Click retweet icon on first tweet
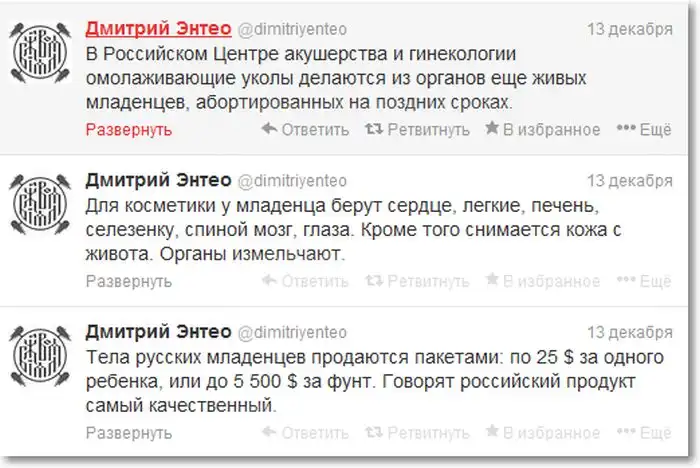Image resolution: width=700 pixels, height=468 pixels. click(x=371, y=129)
